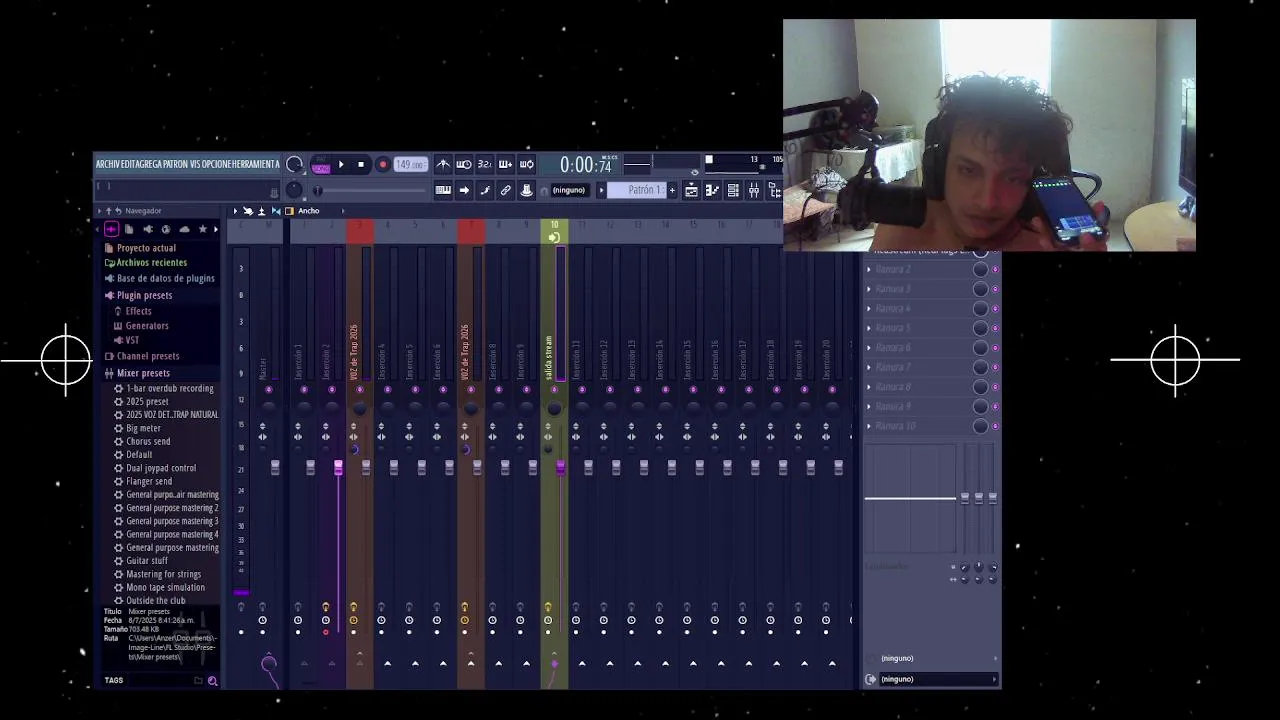This screenshot has height=720, width=1280.
Task: Click the browser search magnifier icon
Action: point(212,681)
